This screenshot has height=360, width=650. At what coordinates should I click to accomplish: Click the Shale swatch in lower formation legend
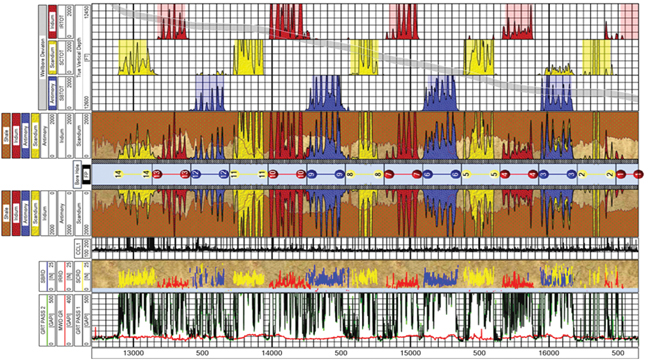[x=6, y=213]
